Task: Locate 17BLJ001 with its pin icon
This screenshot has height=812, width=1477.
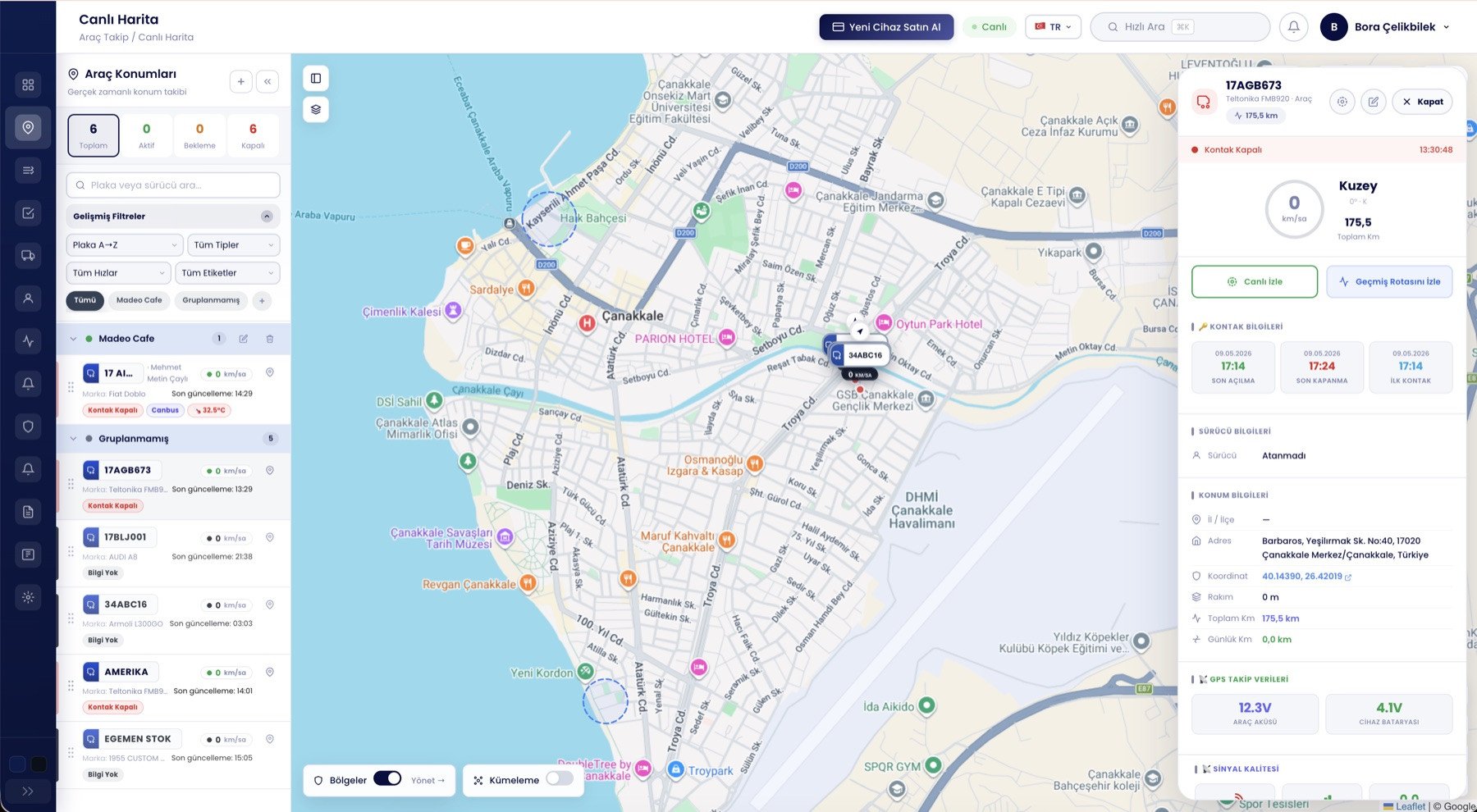Action: (270, 538)
